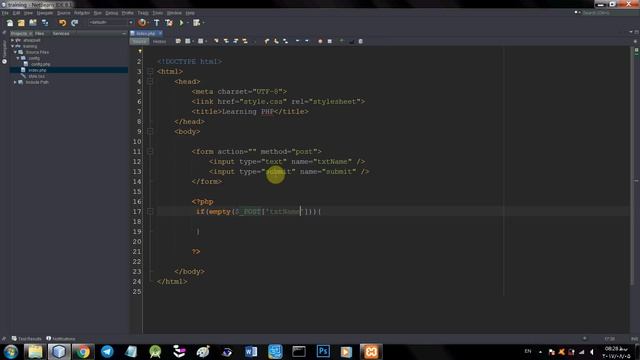This screenshot has width=640, height=360.
Task: Click the New File toolbar icon
Action: pos(9,23)
